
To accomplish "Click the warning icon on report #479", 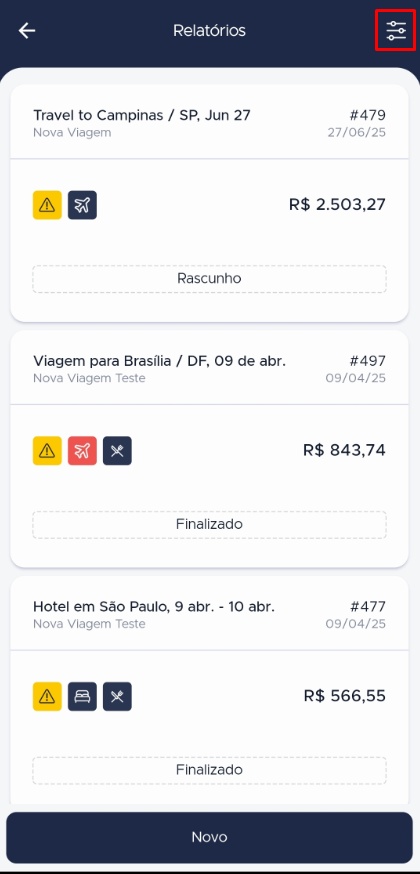I will pos(47,205).
